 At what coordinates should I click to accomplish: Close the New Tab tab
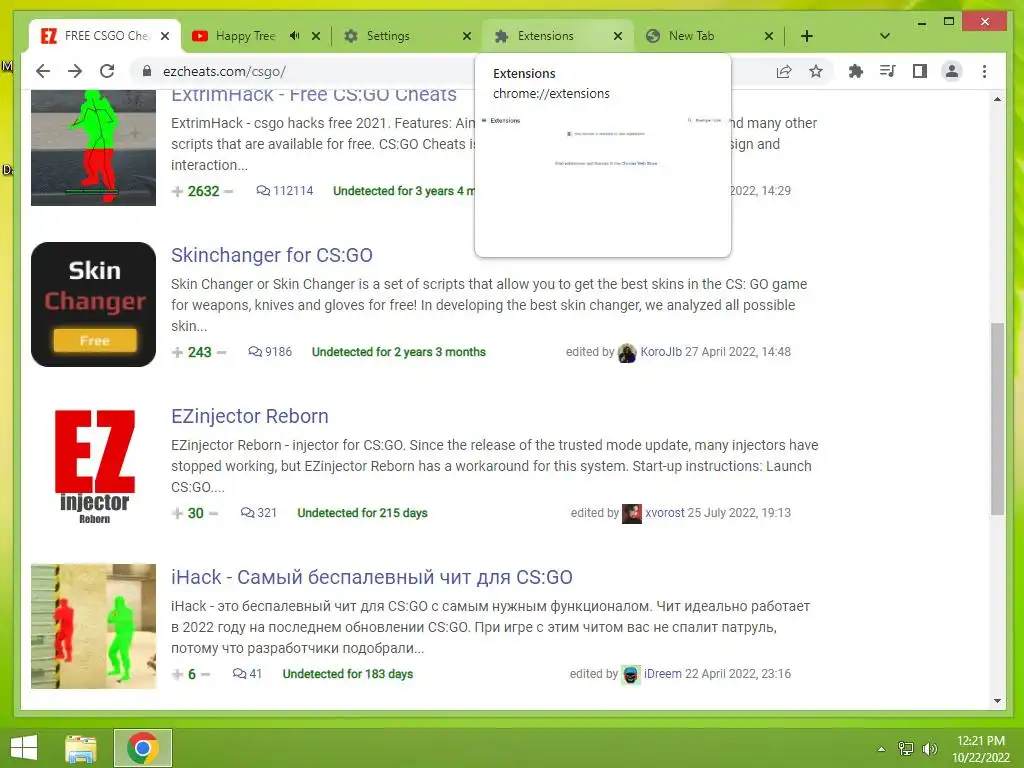pyautogui.click(x=769, y=36)
